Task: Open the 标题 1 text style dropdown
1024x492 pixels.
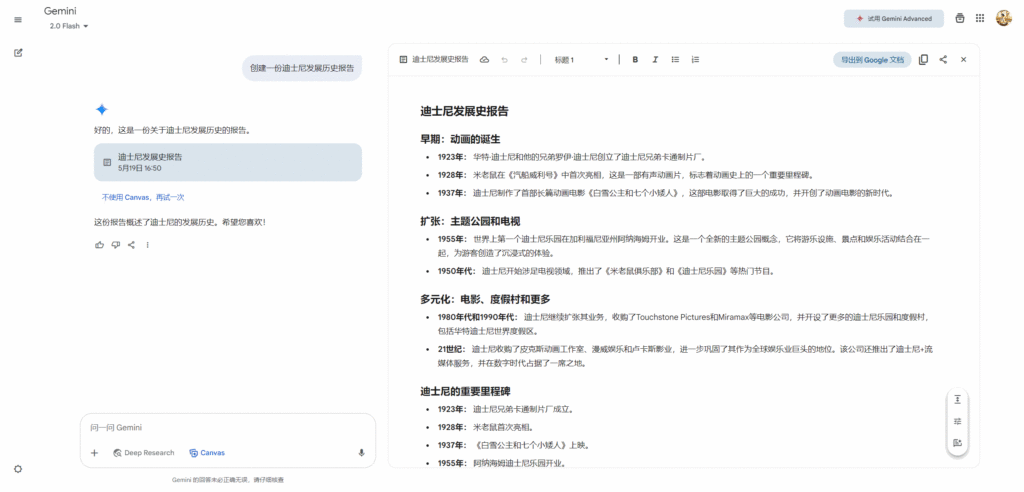Action: (x=581, y=59)
